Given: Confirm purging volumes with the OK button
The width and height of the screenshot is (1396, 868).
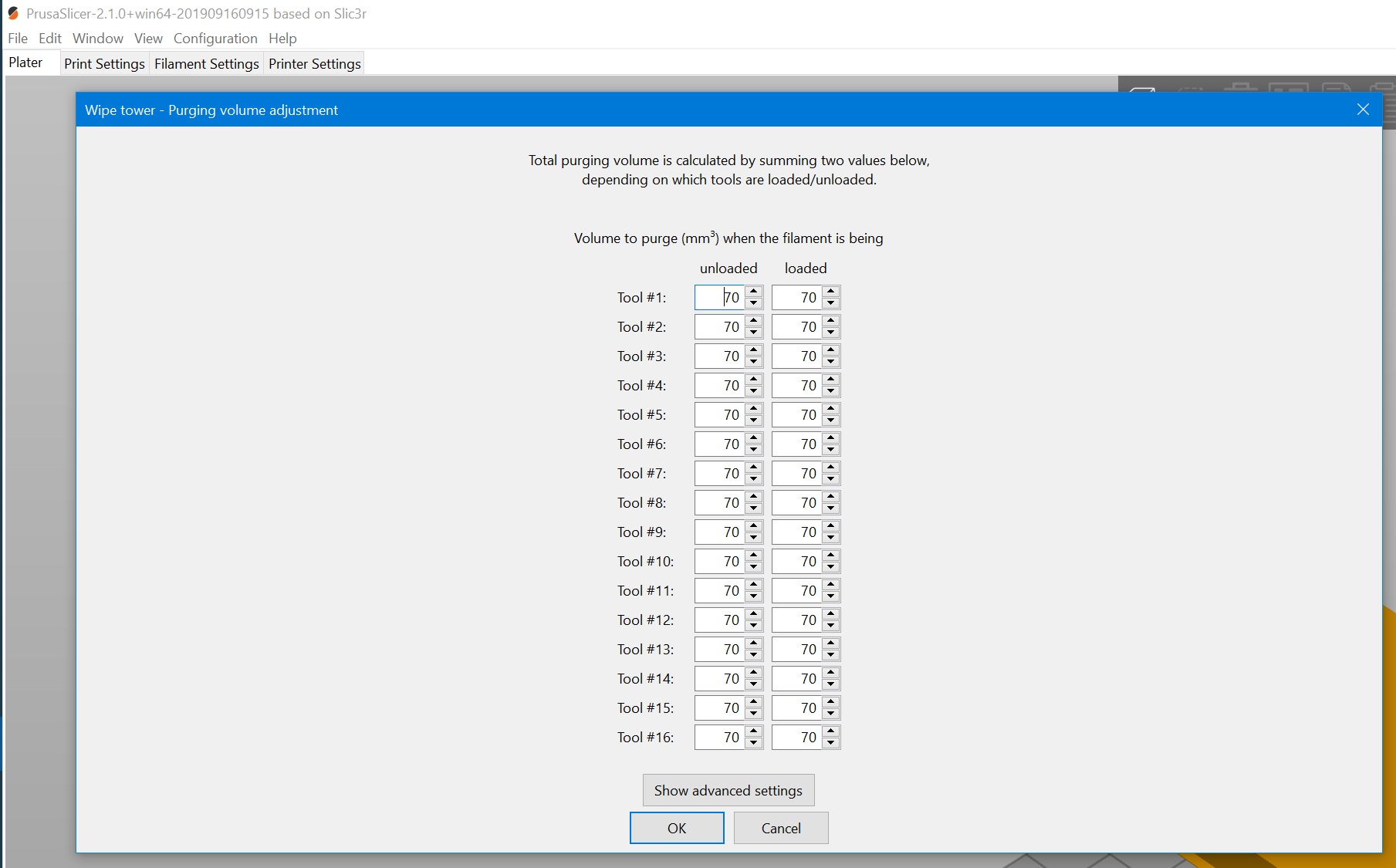Looking at the screenshot, I should coord(677,827).
